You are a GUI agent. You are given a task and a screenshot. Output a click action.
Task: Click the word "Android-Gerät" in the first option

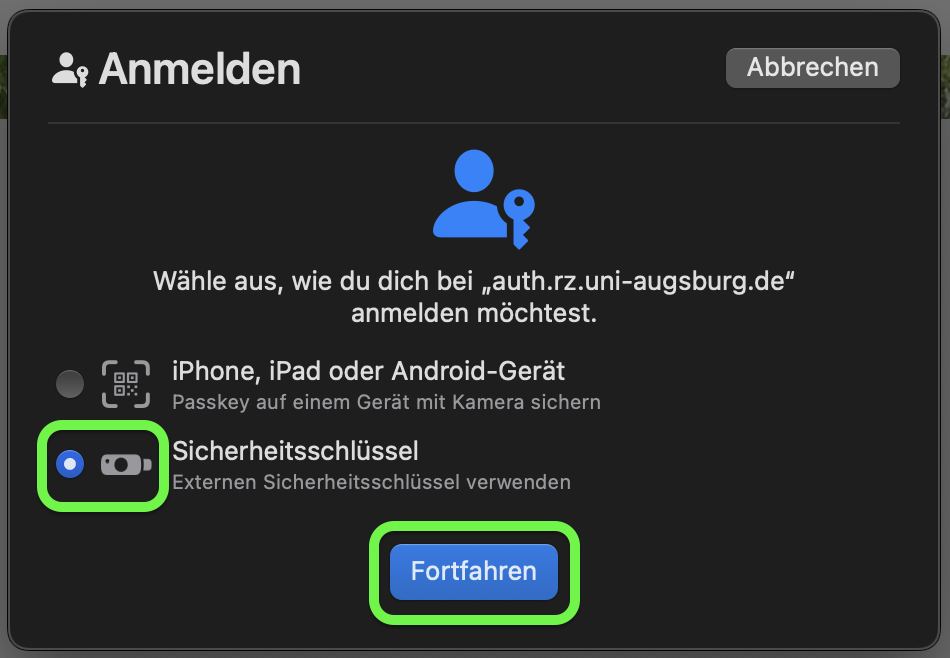pyautogui.click(x=478, y=371)
